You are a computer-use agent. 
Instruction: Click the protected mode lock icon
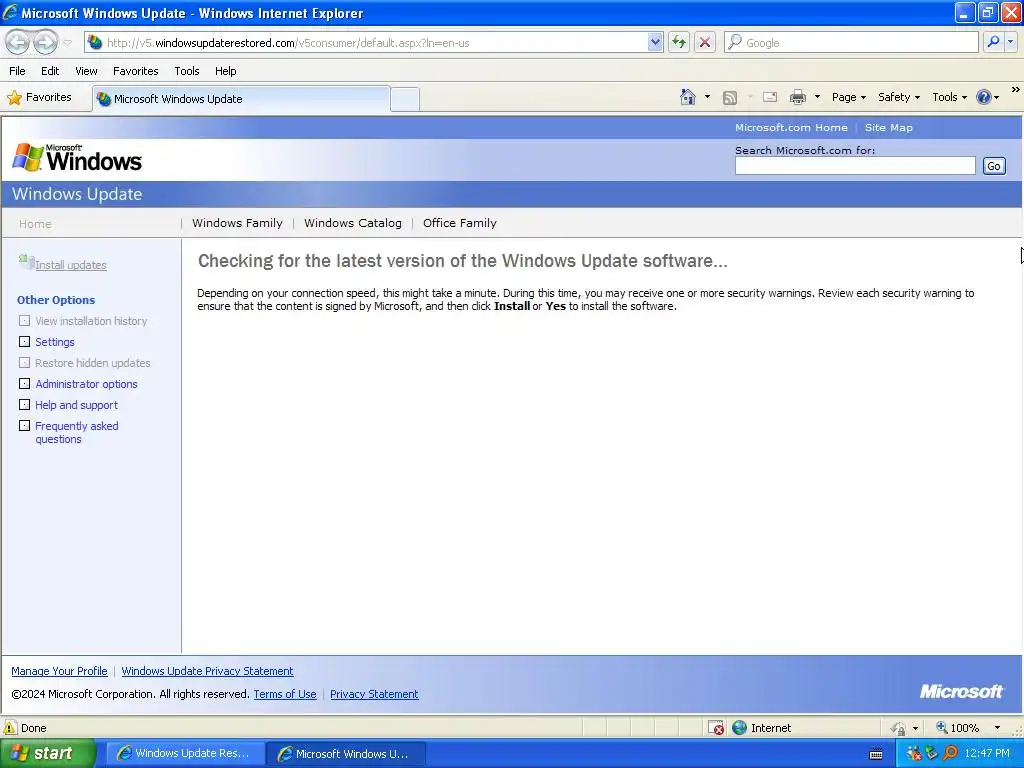click(x=899, y=728)
